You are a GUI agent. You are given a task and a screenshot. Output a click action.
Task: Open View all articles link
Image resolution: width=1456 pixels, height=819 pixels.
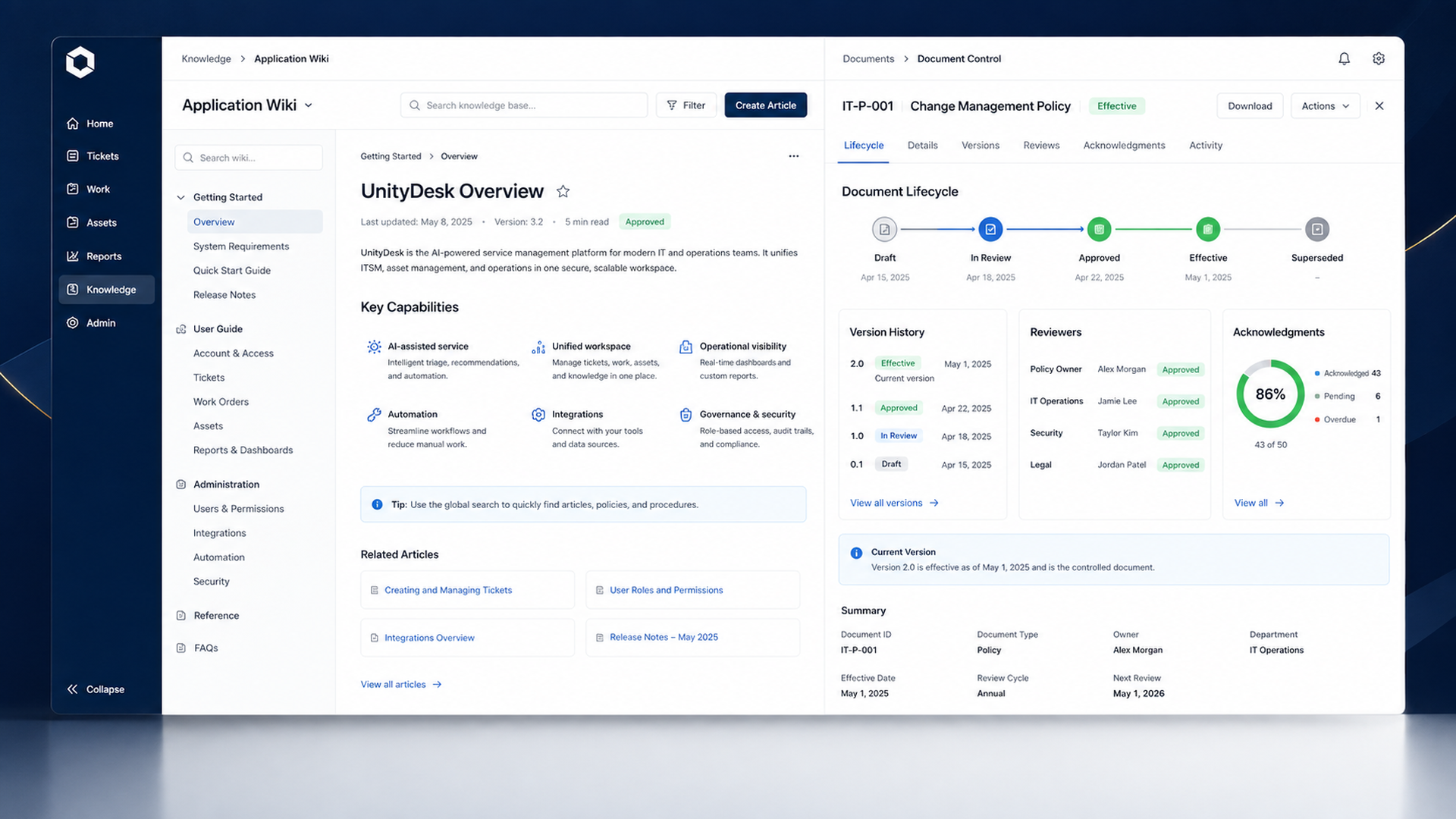401,685
